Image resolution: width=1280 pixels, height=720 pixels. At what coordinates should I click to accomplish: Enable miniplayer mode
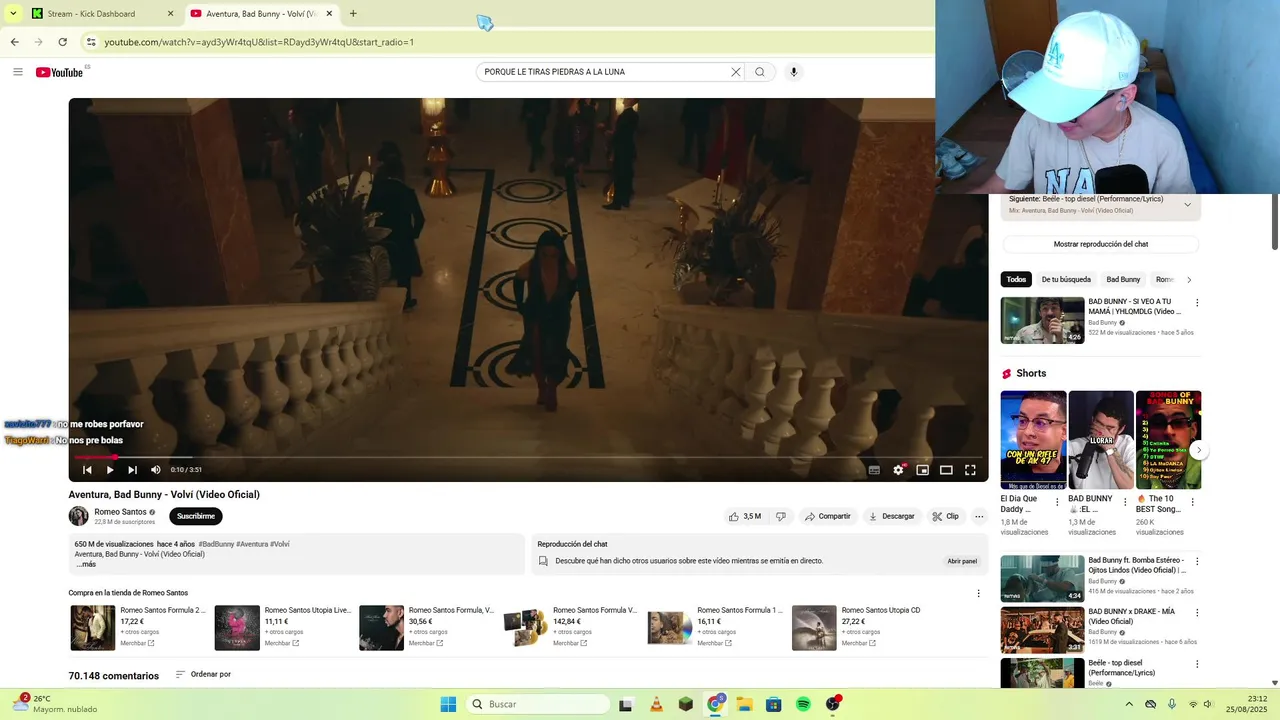coord(922,470)
